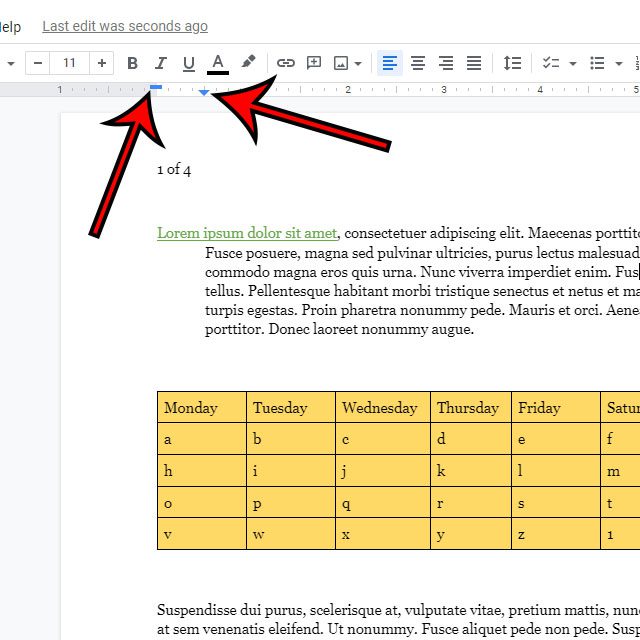Toggle bold formatting
640x640 pixels.
tap(132, 63)
